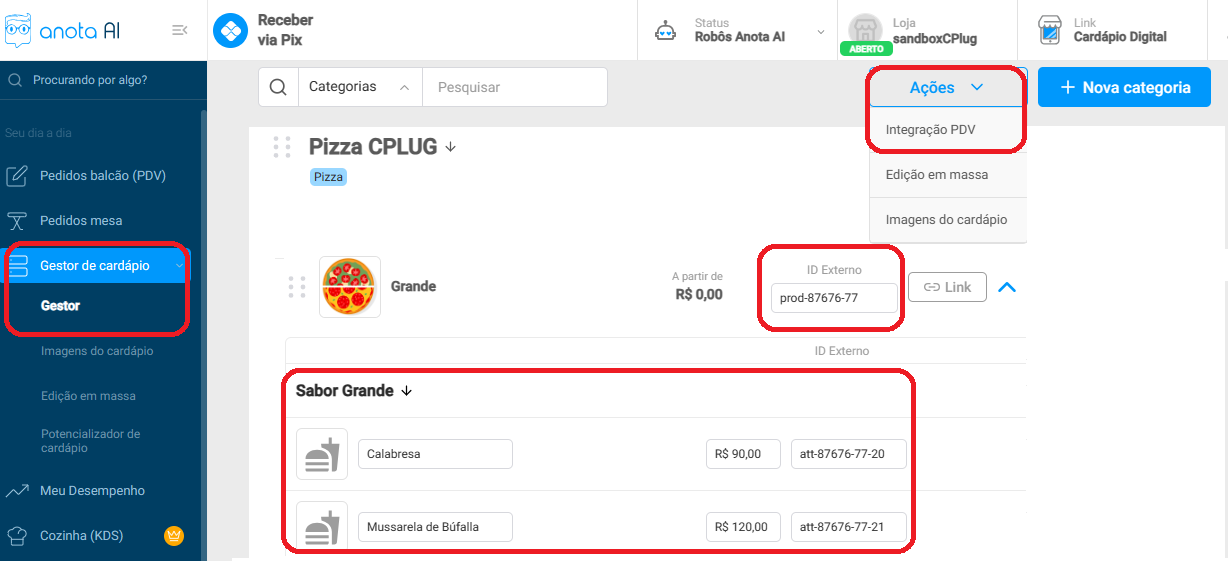Click the robot status icon

pyautogui.click(x=664, y=31)
